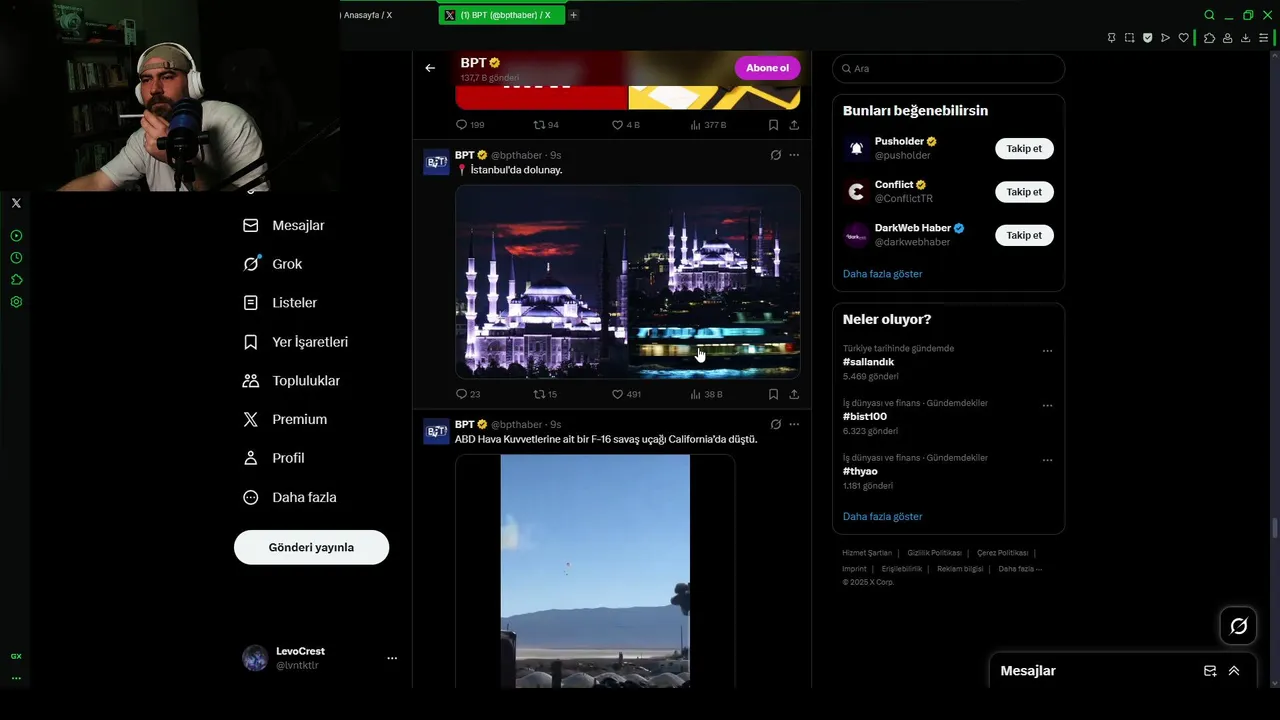1280x720 pixels.
Task: Bookmark the İstanbul'da dolunay post
Action: coord(773,394)
